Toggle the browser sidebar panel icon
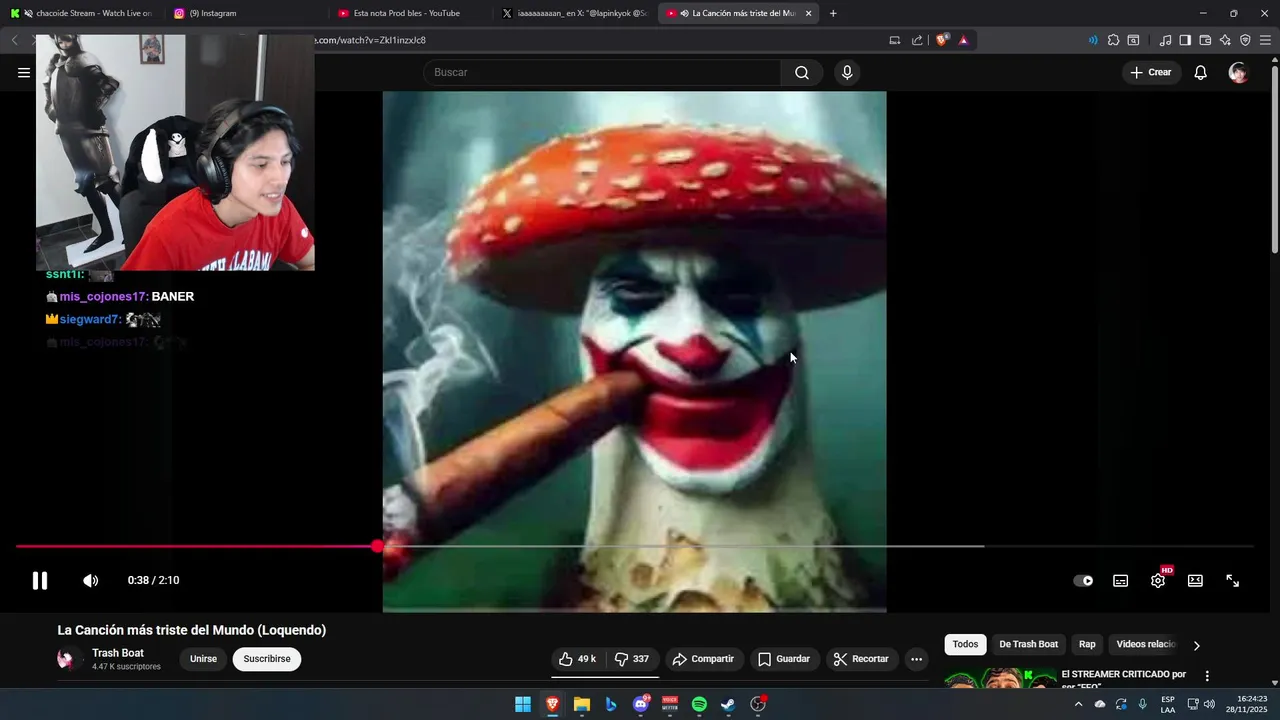Viewport: 1280px width, 720px height. (1185, 40)
